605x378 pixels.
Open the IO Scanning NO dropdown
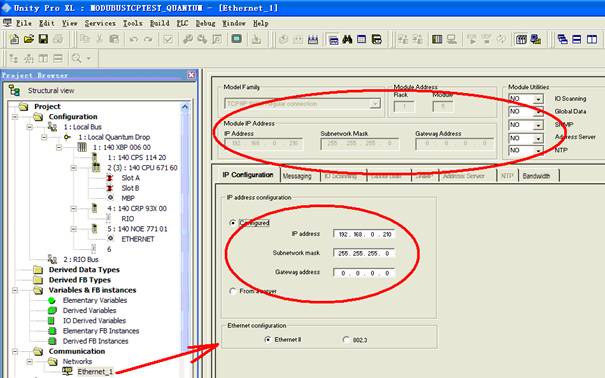coord(538,99)
